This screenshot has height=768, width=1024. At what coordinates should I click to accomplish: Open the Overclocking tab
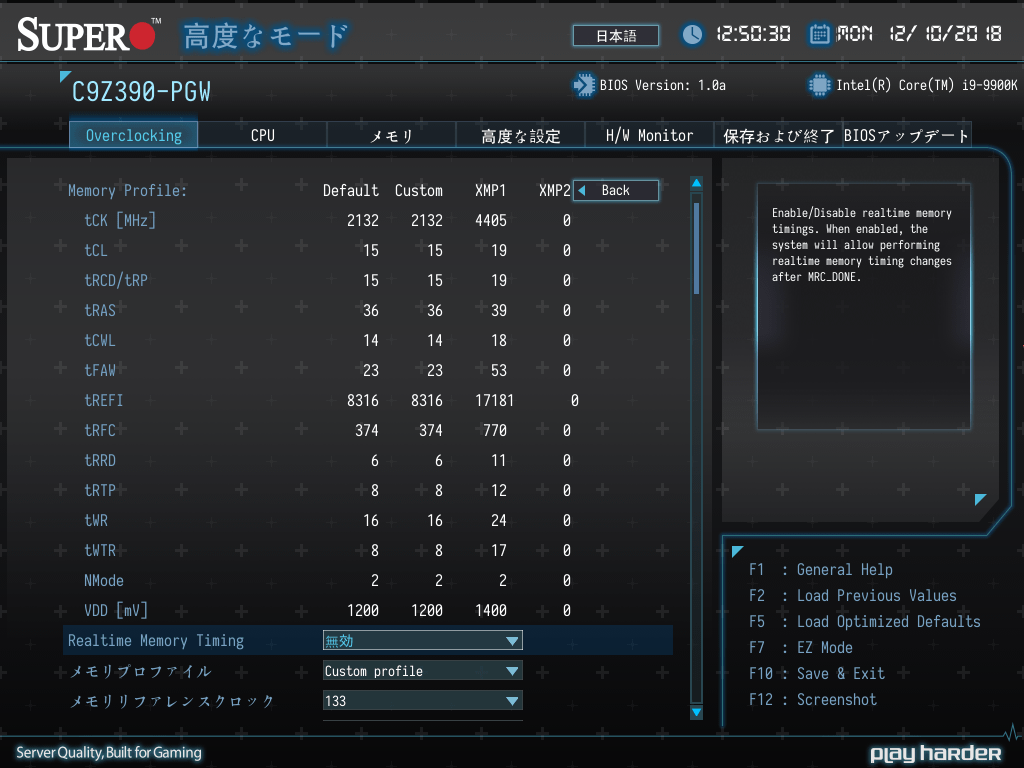(133, 135)
